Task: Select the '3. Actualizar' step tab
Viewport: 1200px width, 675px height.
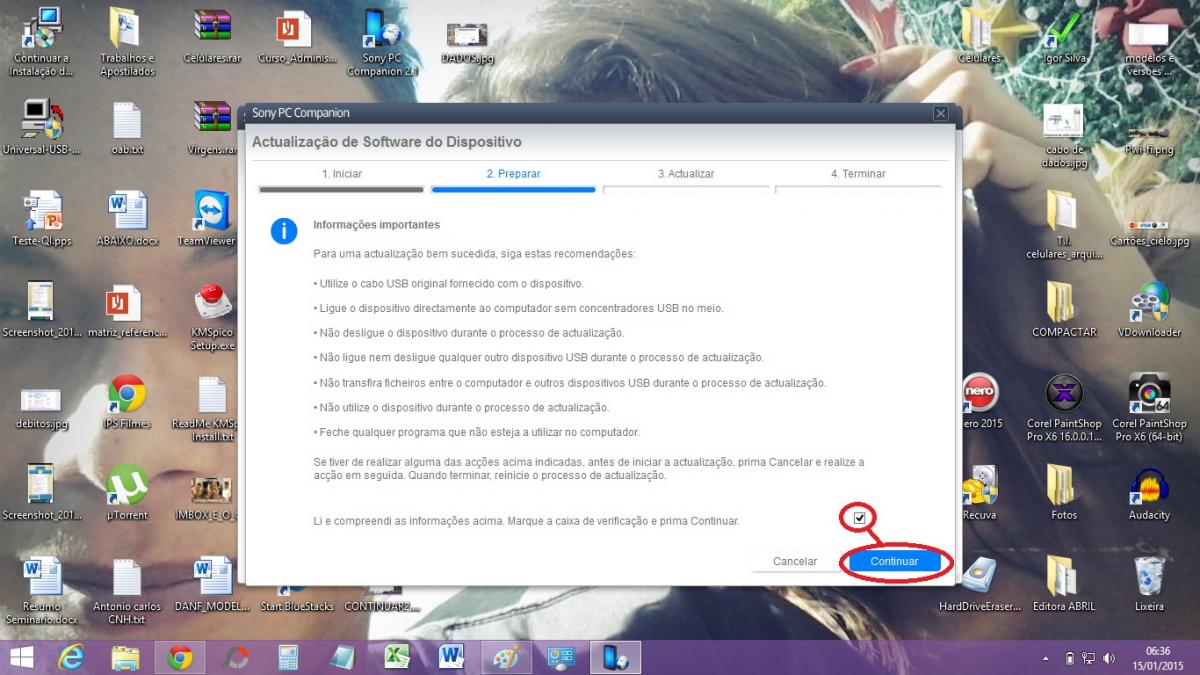Action: [686, 174]
